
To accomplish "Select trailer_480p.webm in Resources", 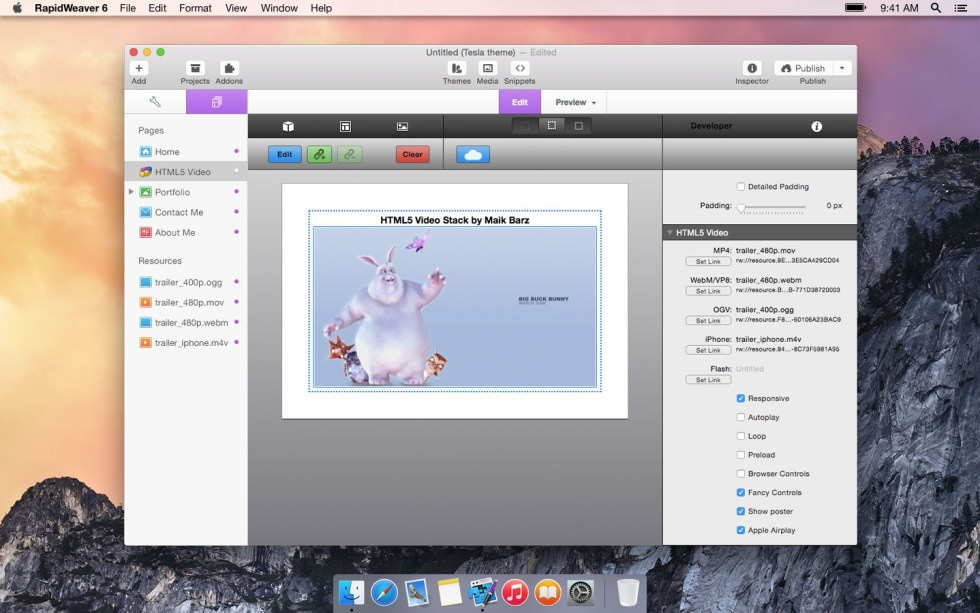I will click(x=186, y=322).
